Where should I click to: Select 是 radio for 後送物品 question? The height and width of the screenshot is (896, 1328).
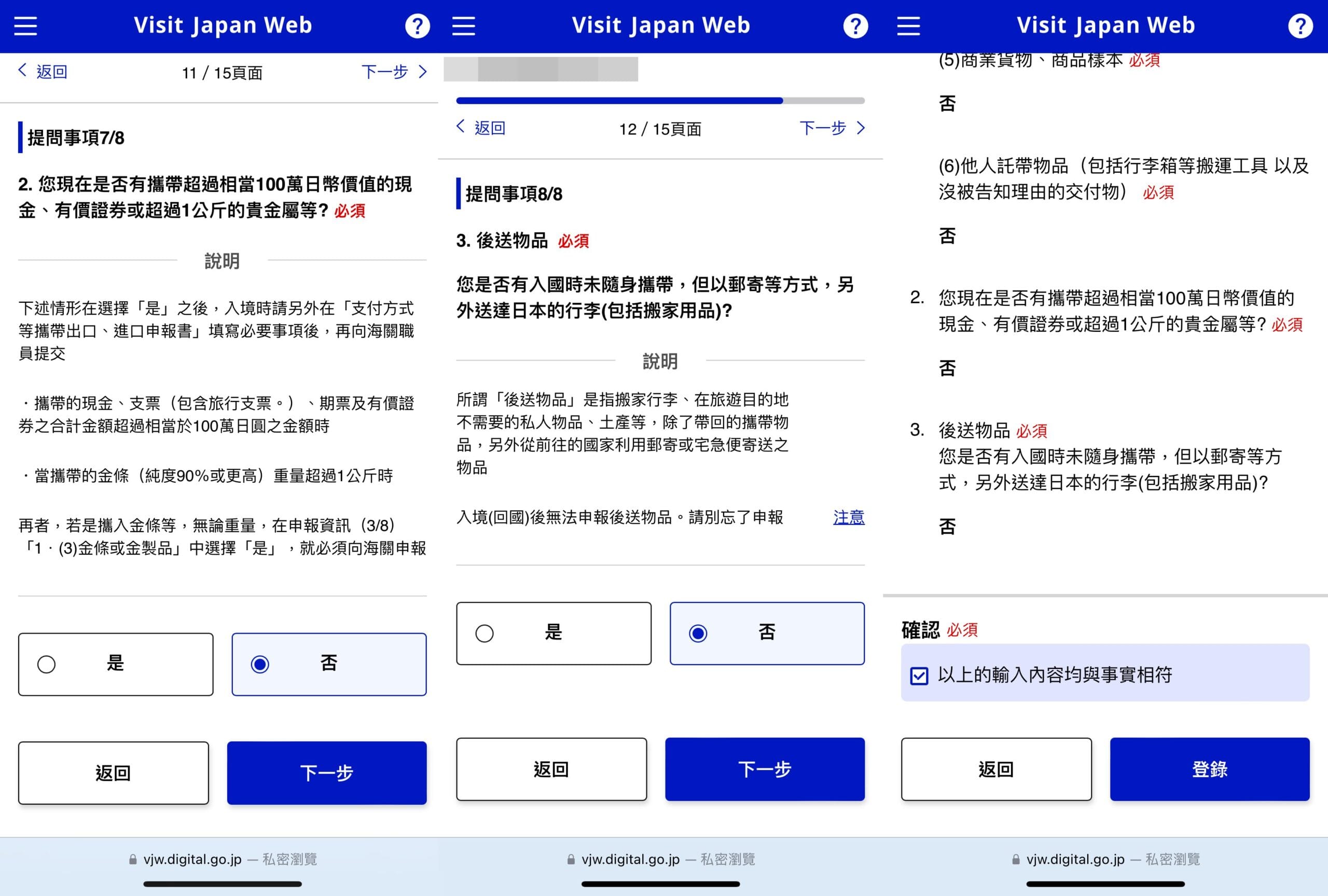[x=485, y=633]
